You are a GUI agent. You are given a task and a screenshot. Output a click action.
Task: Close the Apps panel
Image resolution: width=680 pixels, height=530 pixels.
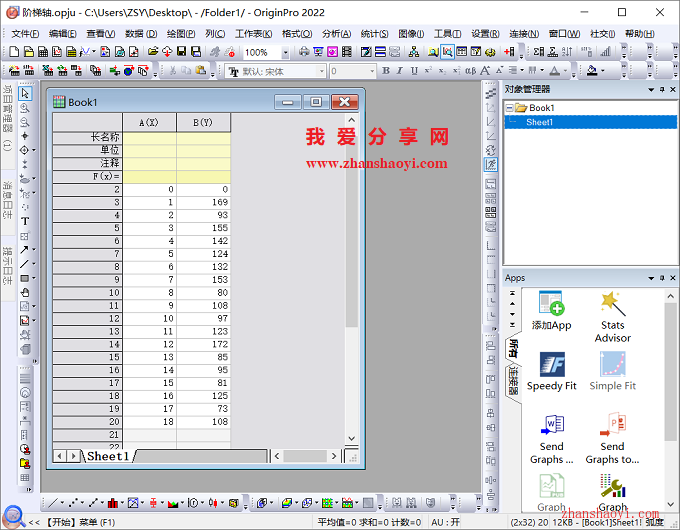point(673,278)
